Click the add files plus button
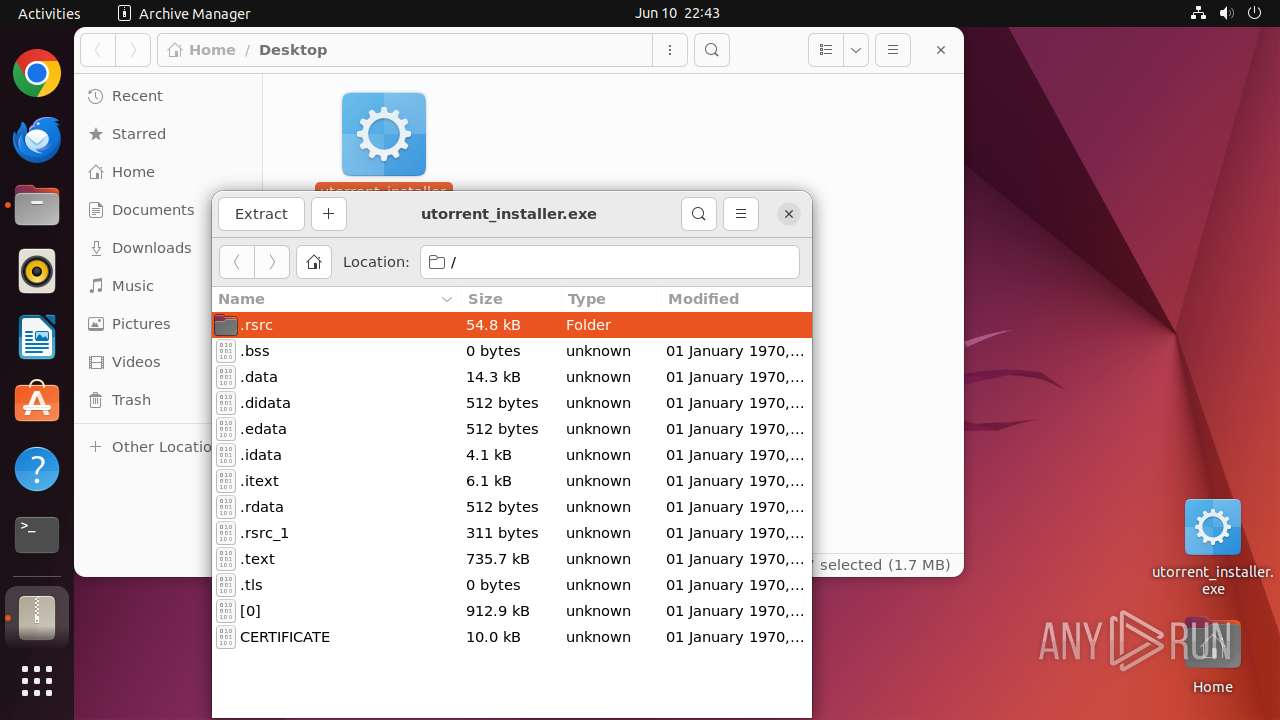Viewport: 1280px width, 720px height. [x=328, y=214]
